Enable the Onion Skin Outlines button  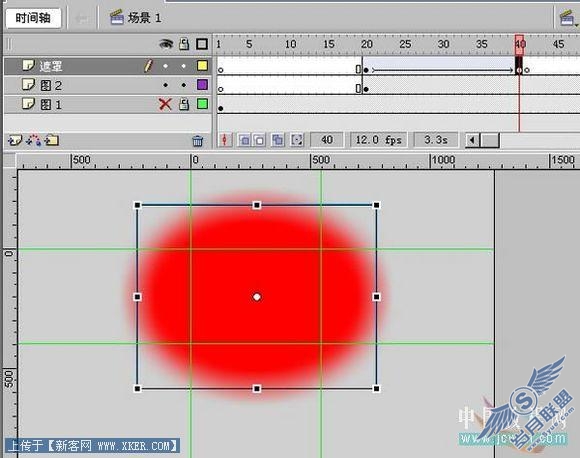(259, 140)
